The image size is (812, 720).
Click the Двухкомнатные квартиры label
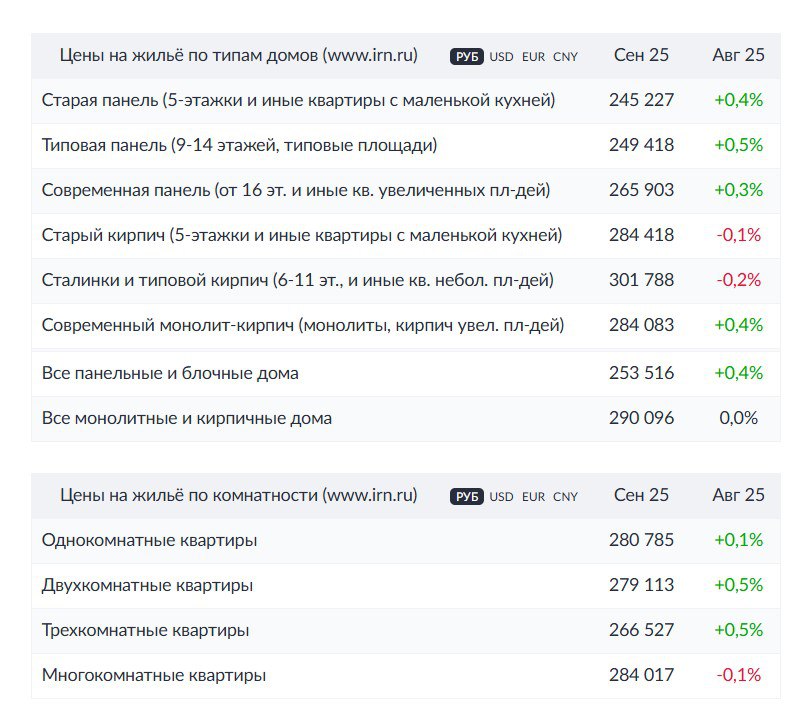tap(147, 585)
